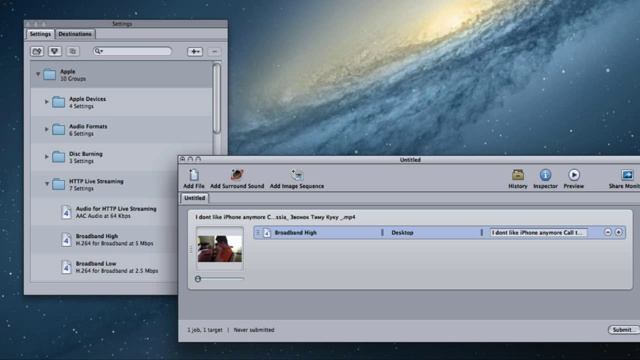The width and height of the screenshot is (640, 360).
Task: Click the Add File toolbar icon
Action: pyautogui.click(x=194, y=175)
